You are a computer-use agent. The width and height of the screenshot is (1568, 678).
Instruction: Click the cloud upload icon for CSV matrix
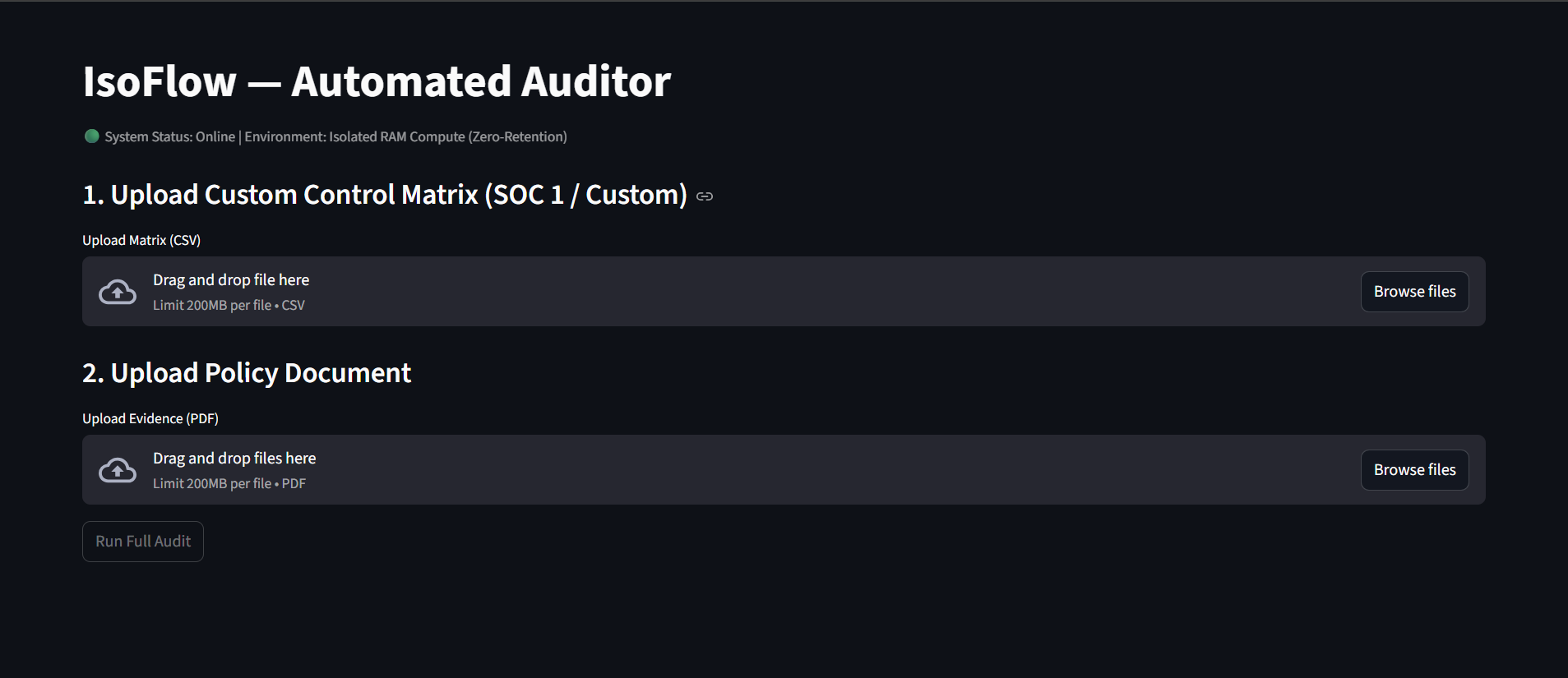tap(118, 292)
